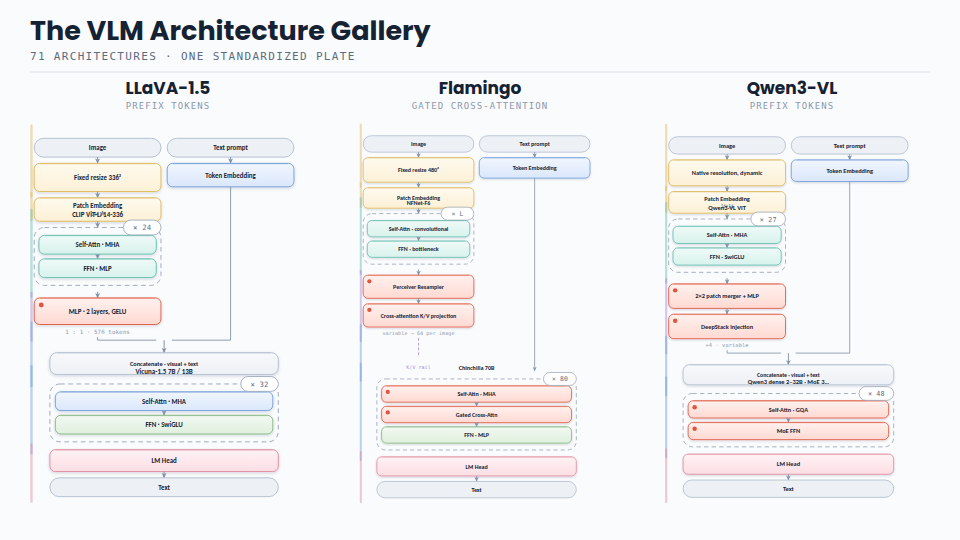Click the 1 : 1 · 576 tokens label
The width and height of the screenshot is (960, 540).
click(x=97, y=332)
